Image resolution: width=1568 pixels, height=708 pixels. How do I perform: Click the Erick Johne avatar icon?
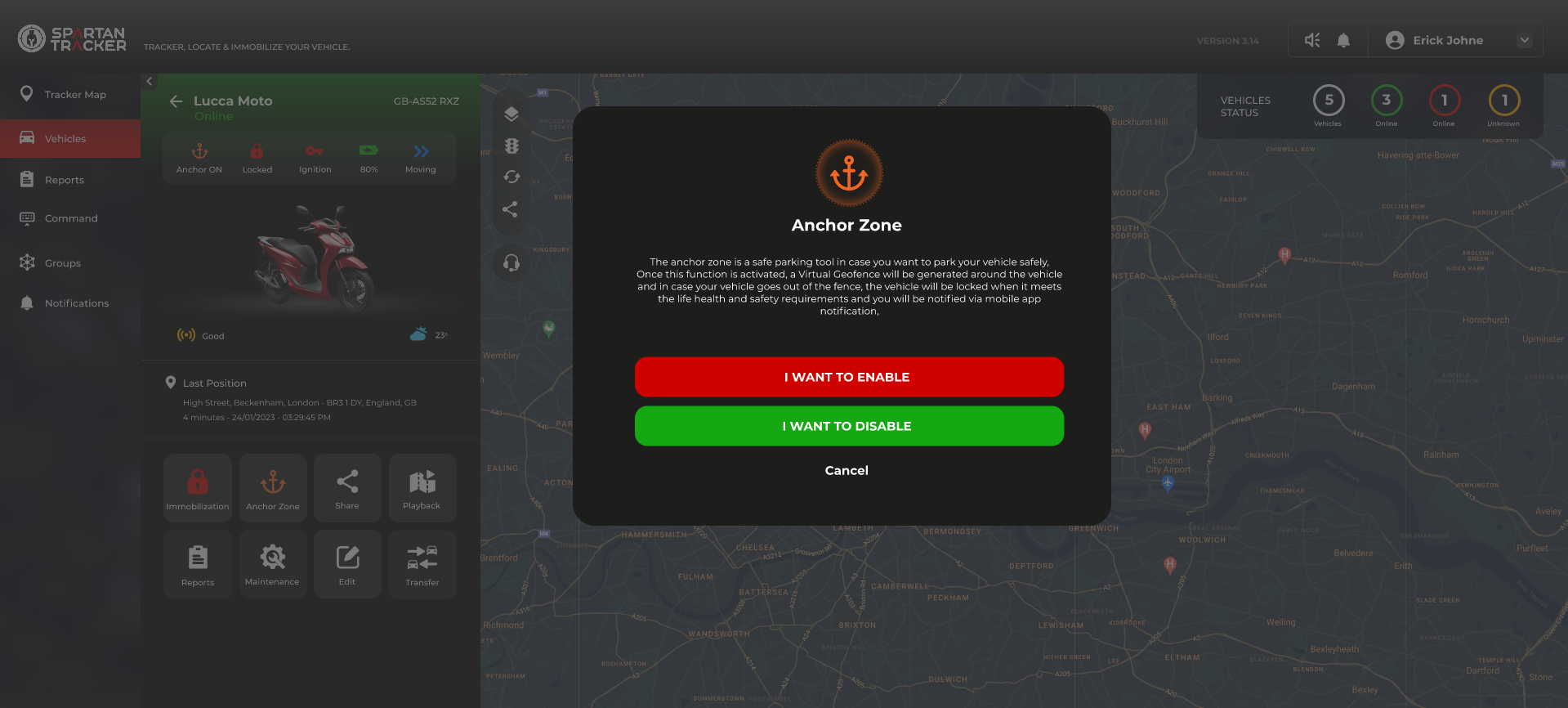[x=1395, y=40]
